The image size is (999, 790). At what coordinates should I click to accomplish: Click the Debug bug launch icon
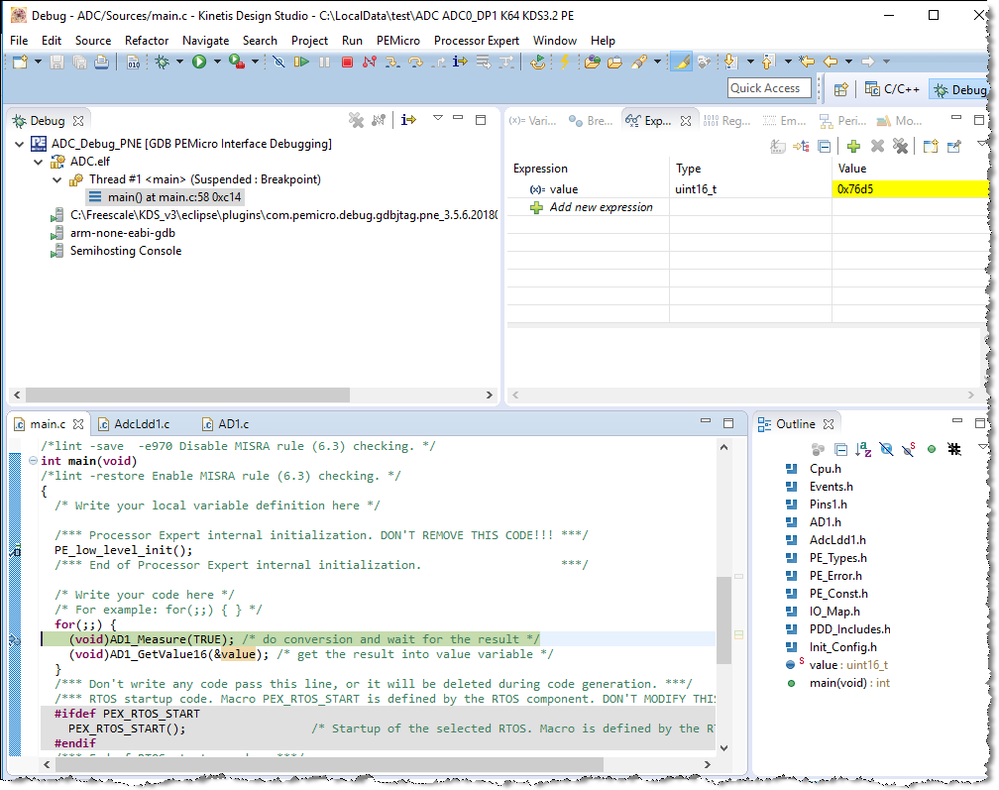pyautogui.click(x=162, y=62)
